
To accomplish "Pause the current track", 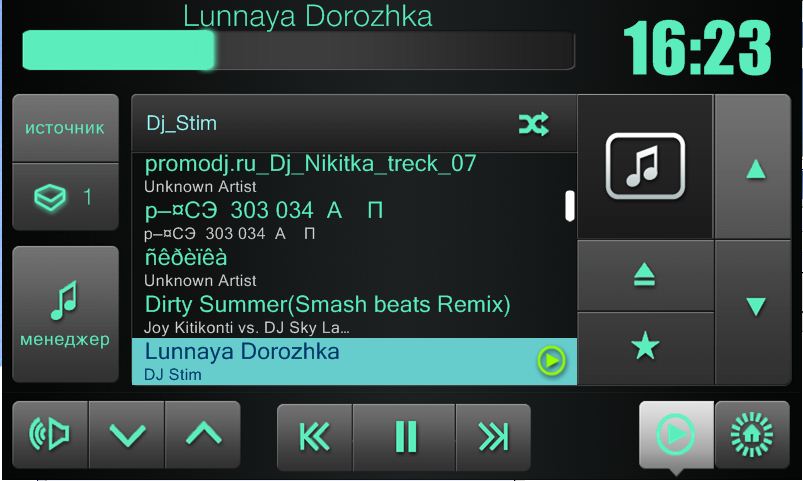I will [x=404, y=437].
